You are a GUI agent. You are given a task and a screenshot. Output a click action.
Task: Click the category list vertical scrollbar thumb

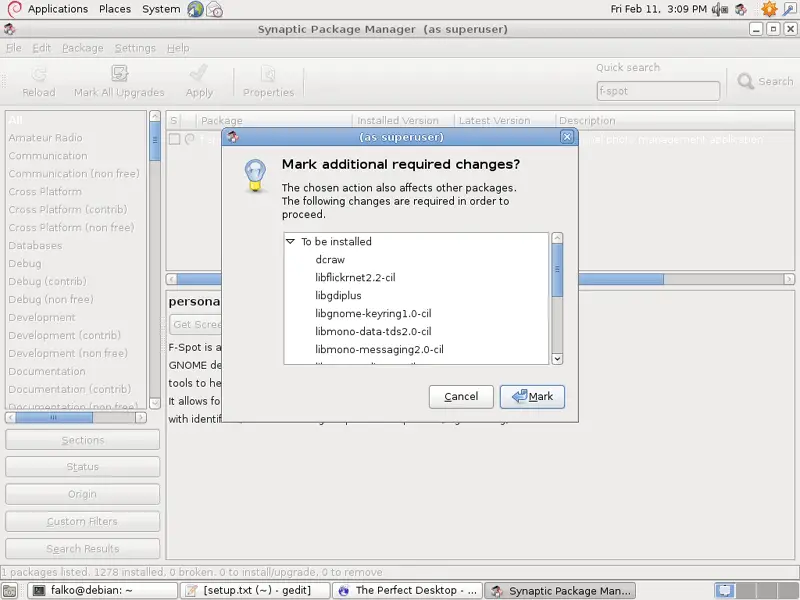[155, 140]
